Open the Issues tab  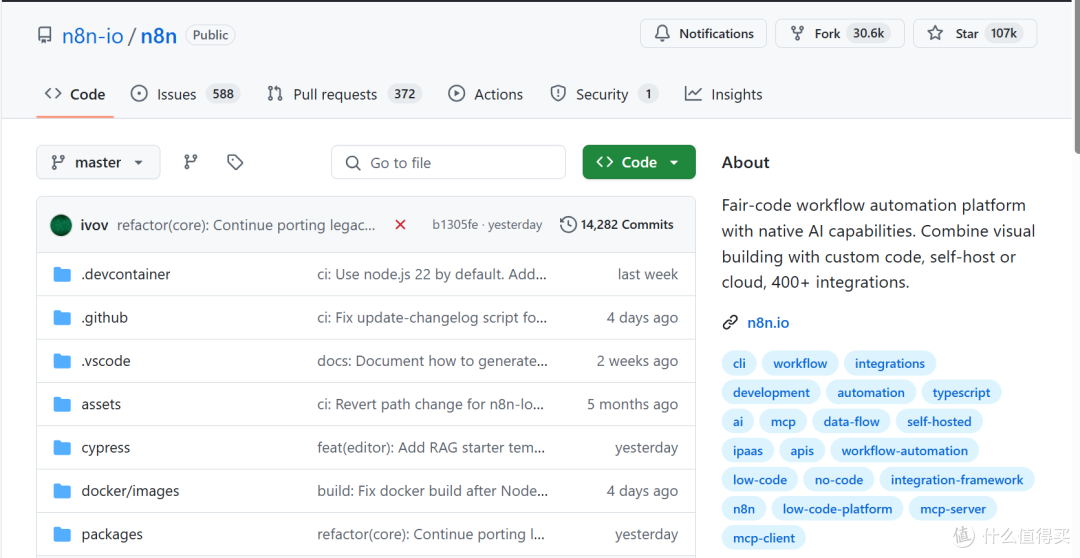tap(185, 94)
